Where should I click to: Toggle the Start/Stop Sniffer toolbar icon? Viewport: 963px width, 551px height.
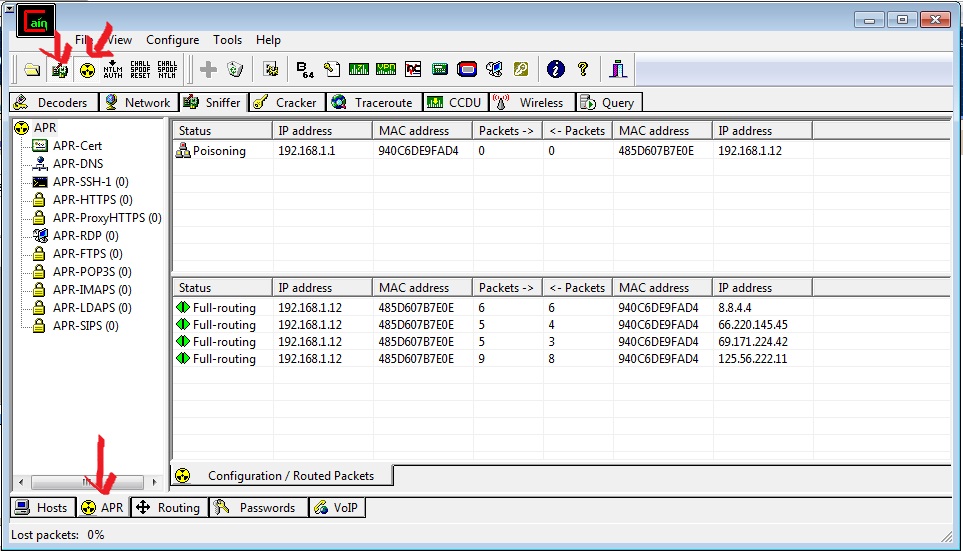[x=60, y=69]
